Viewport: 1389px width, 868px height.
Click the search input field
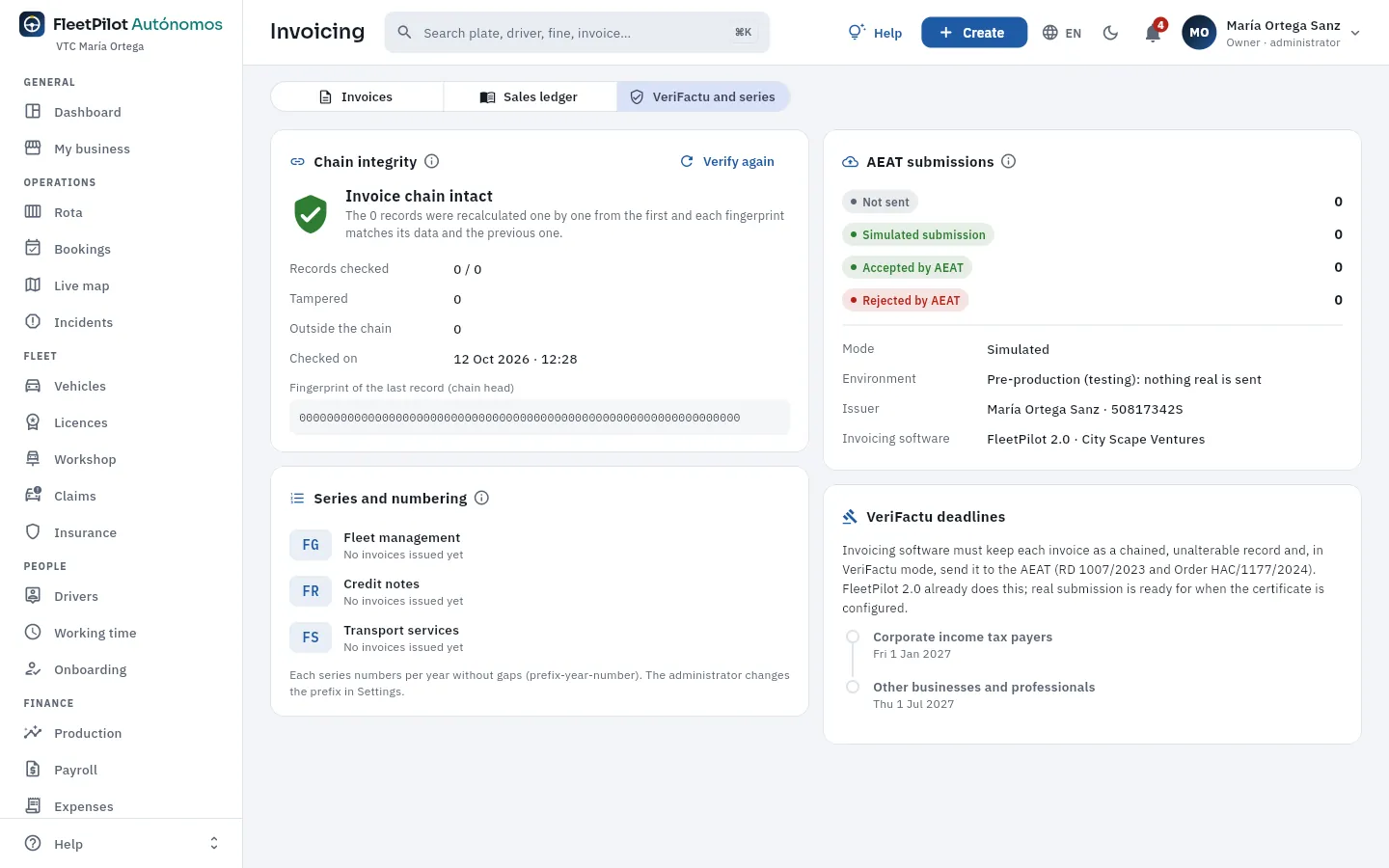(577, 33)
